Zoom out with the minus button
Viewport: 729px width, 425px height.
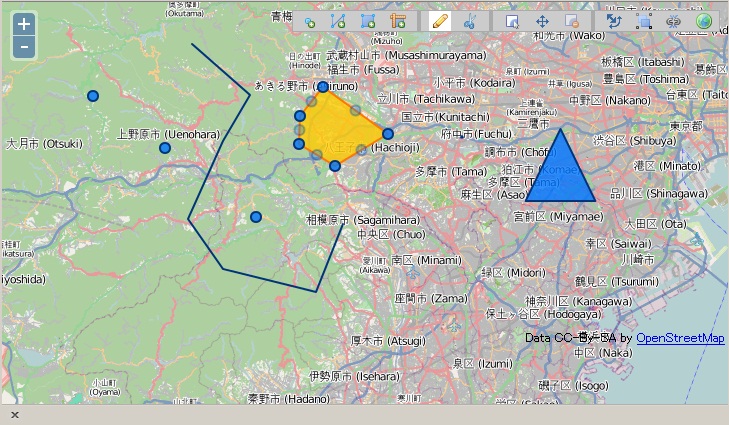tap(24, 47)
